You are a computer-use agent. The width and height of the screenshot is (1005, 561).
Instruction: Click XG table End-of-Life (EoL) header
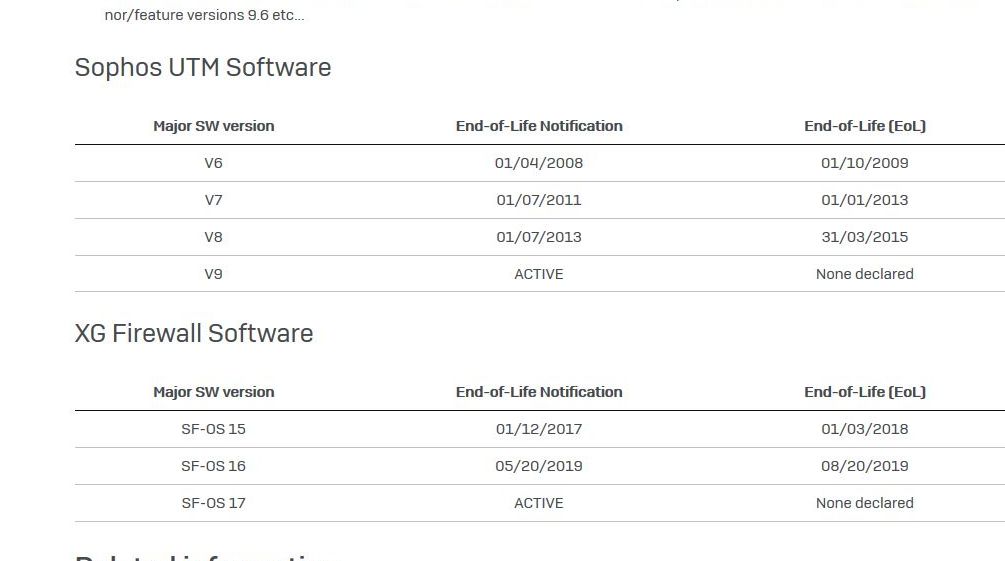pyautogui.click(x=865, y=392)
